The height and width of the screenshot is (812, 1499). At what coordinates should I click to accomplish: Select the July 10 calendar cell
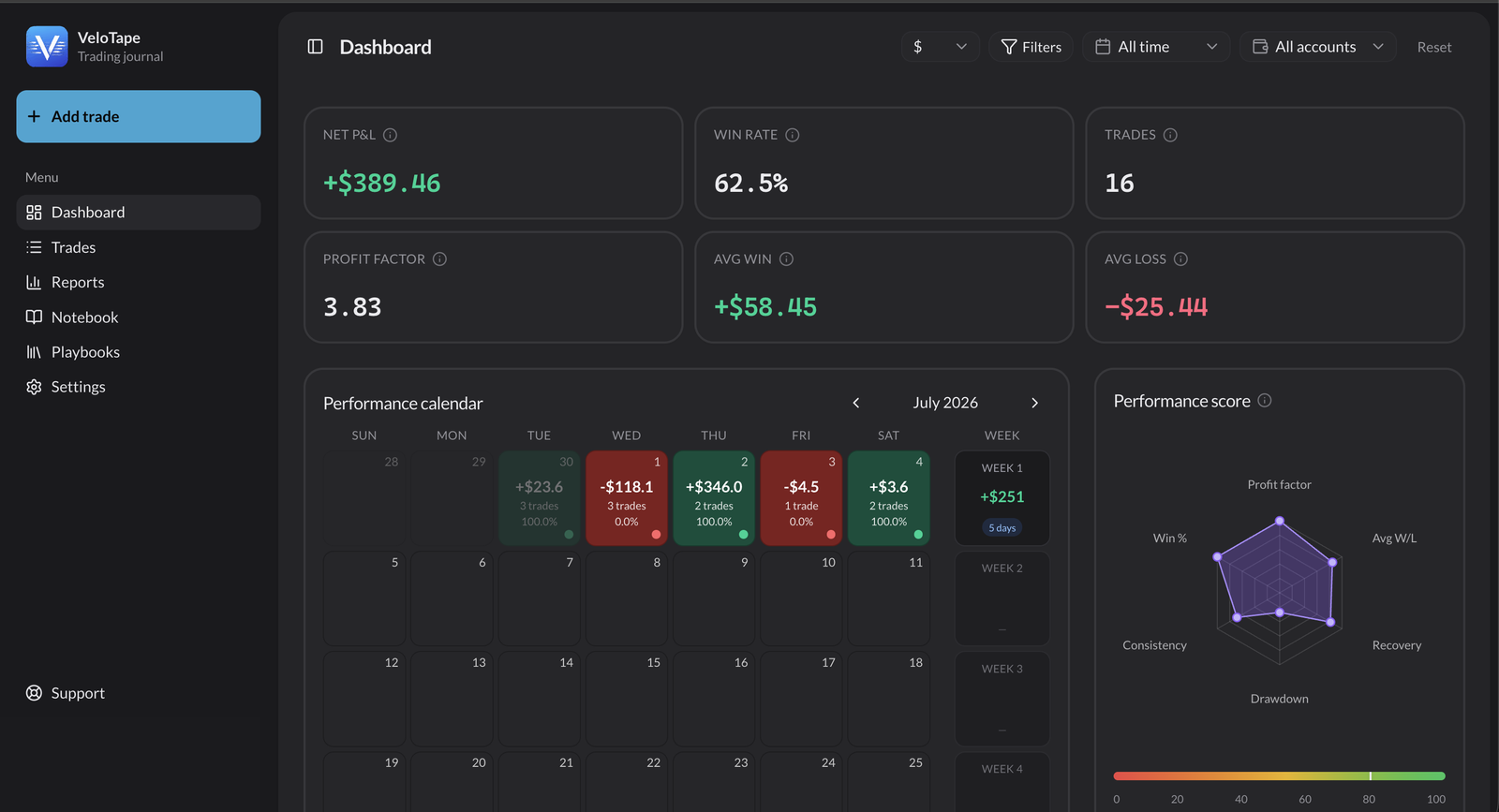pyautogui.click(x=801, y=598)
